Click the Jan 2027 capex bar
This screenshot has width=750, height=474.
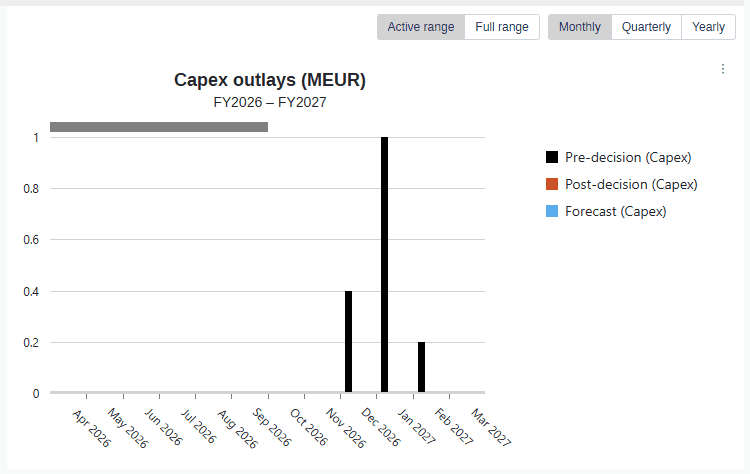click(421, 367)
